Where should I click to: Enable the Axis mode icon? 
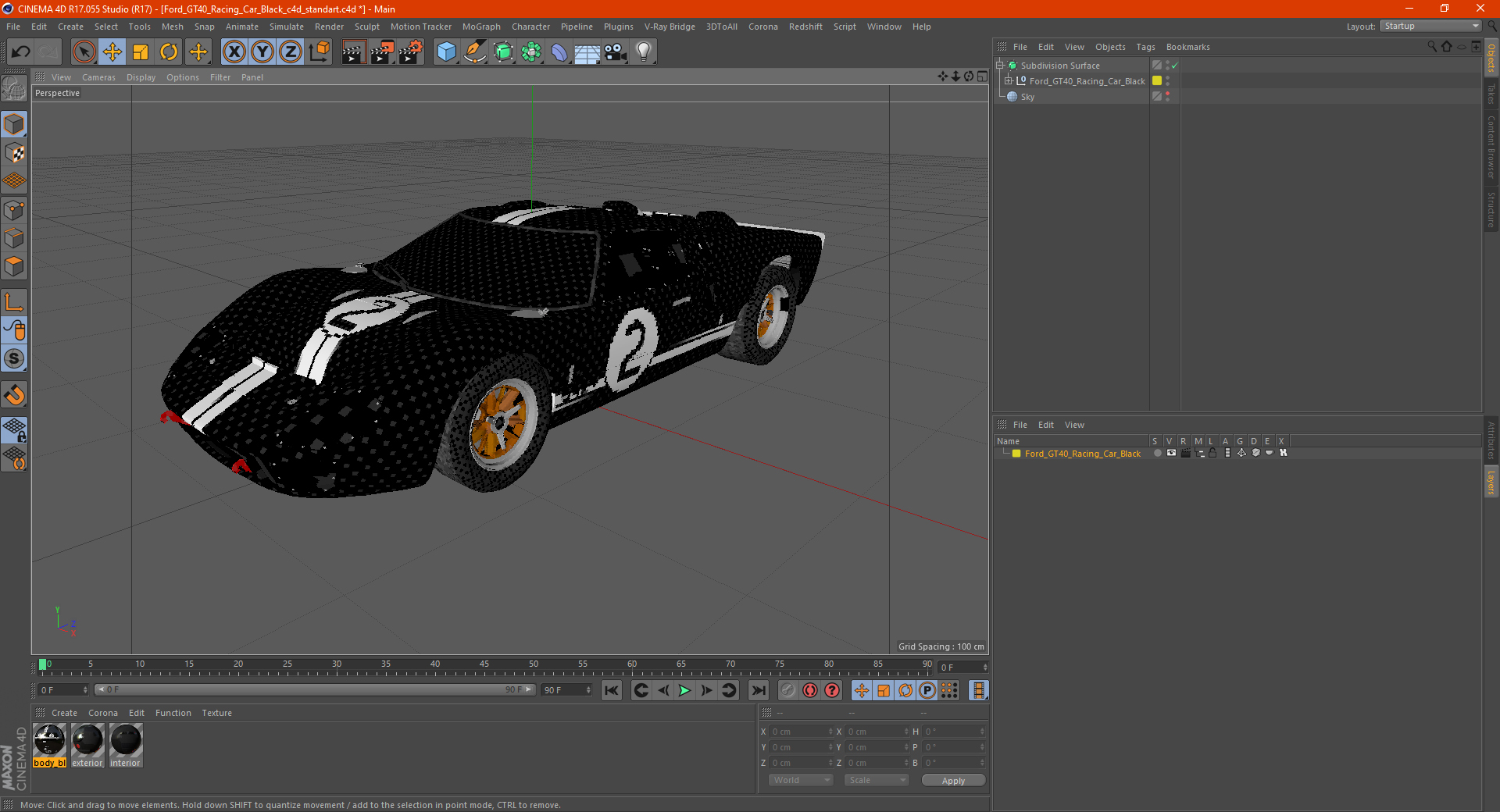pos(14,303)
